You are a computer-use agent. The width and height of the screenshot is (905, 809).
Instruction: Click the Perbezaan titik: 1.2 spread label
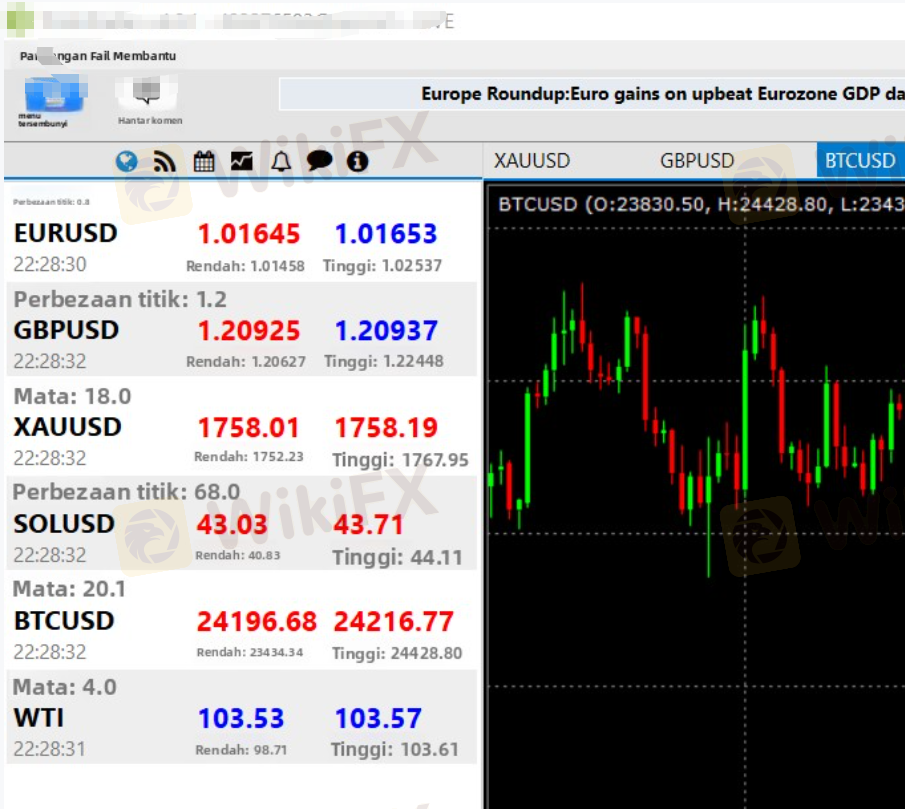120,299
